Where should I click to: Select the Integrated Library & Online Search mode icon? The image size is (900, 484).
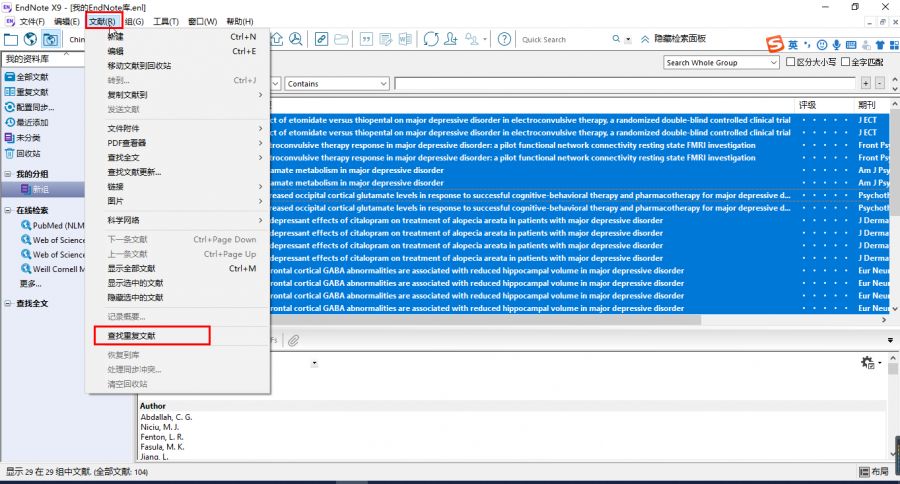tap(51, 40)
